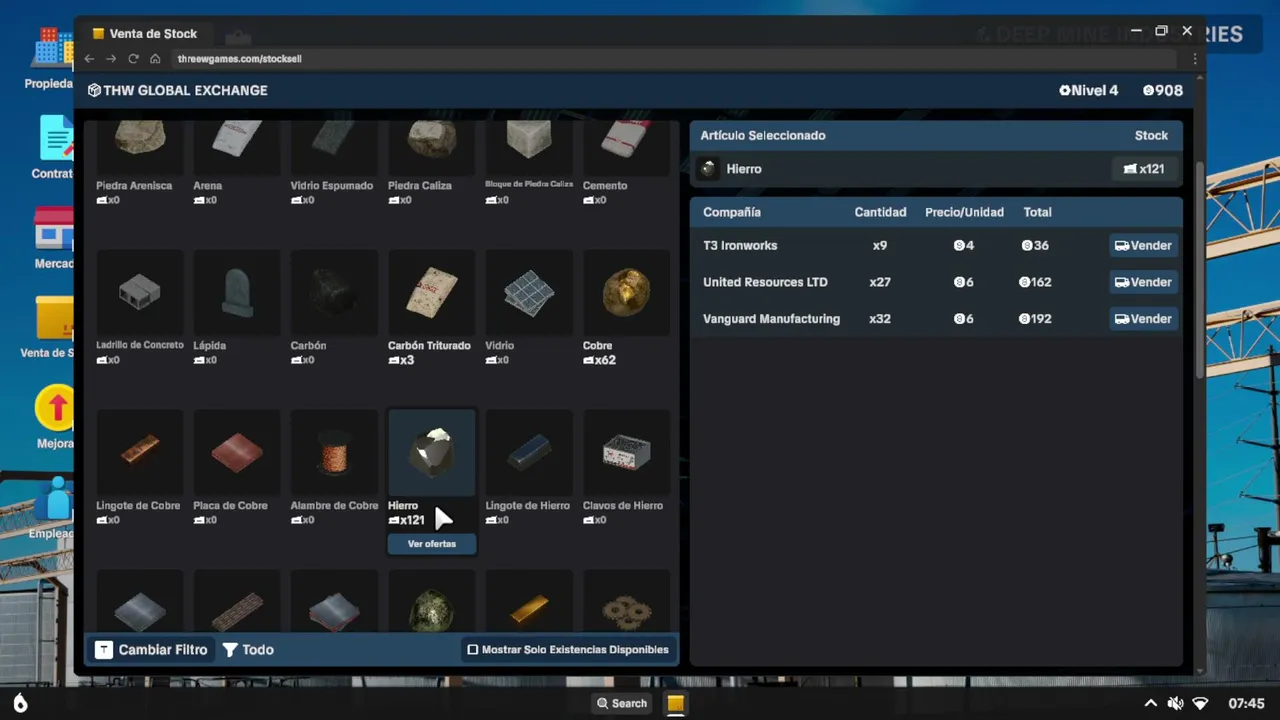Select the Carbón Triturado item
1280x720 pixels.
click(x=431, y=293)
